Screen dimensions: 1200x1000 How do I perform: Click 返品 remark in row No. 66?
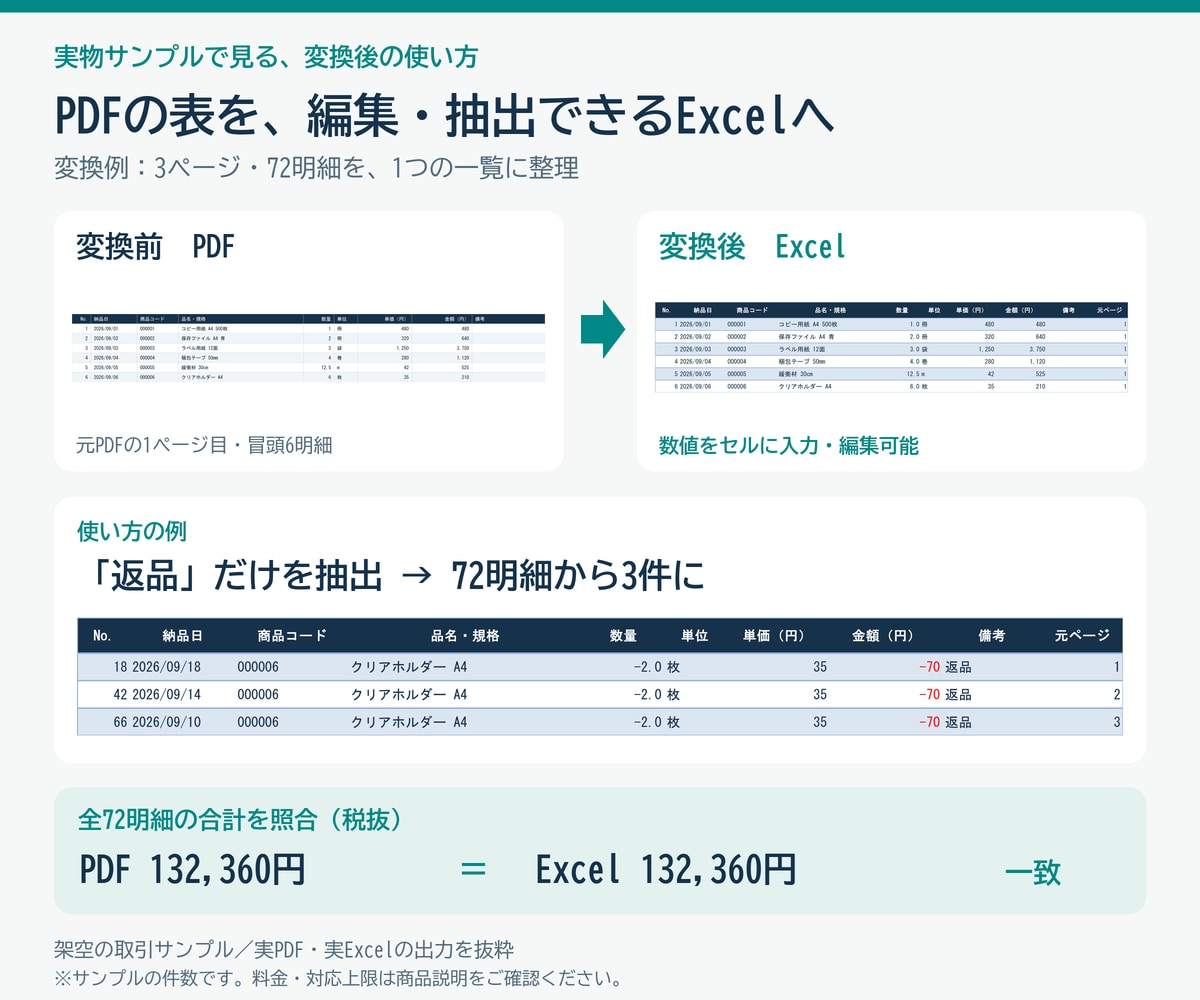click(x=958, y=721)
